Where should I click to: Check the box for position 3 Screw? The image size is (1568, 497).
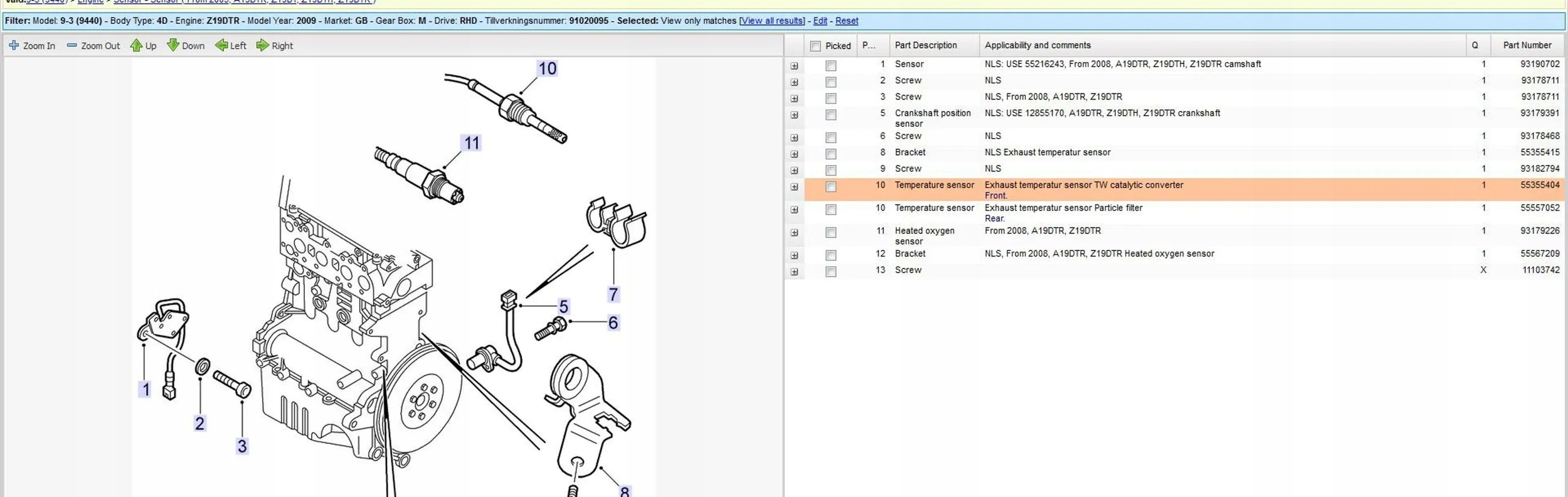point(831,99)
